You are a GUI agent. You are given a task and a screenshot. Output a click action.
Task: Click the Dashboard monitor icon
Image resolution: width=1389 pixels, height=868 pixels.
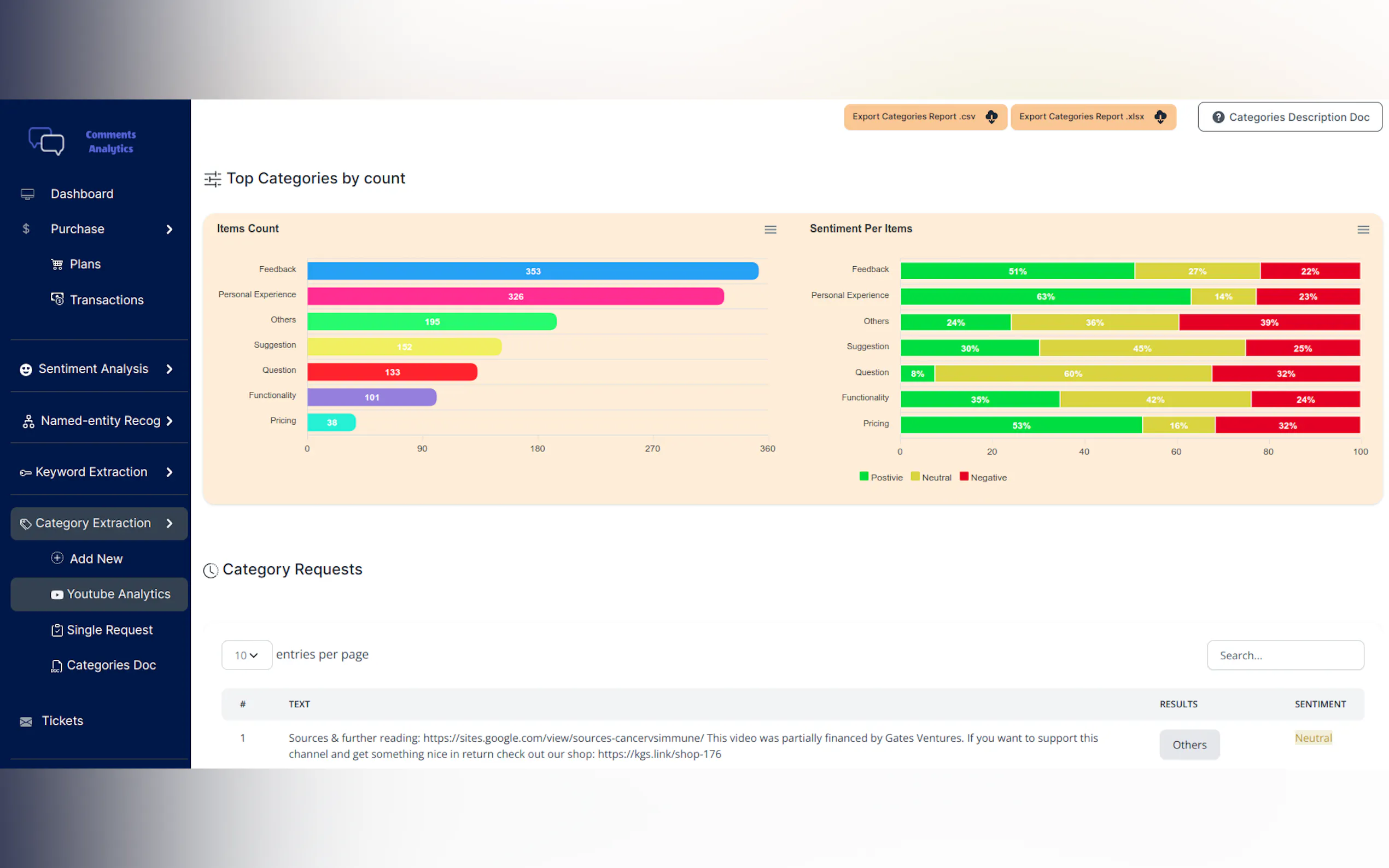coord(27,194)
